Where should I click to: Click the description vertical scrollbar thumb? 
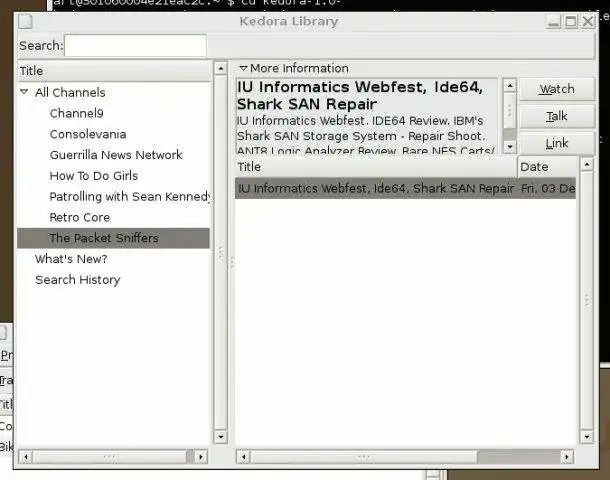point(510,110)
